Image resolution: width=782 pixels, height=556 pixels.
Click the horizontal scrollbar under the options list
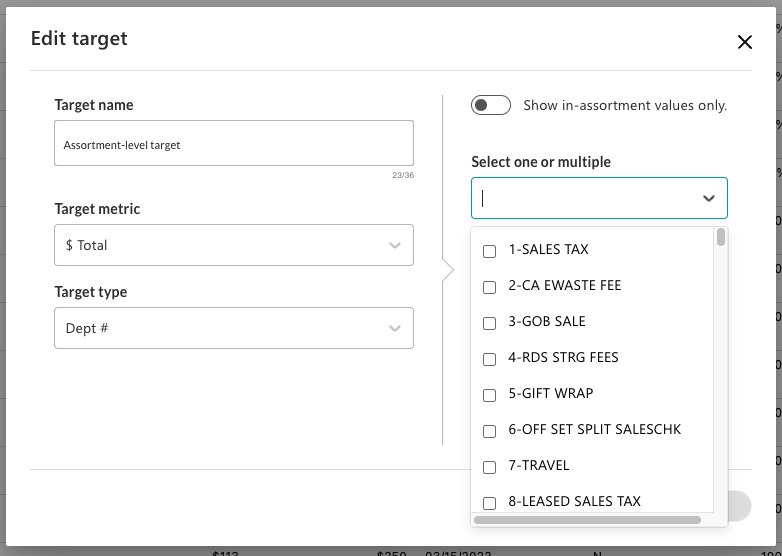point(587,520)
